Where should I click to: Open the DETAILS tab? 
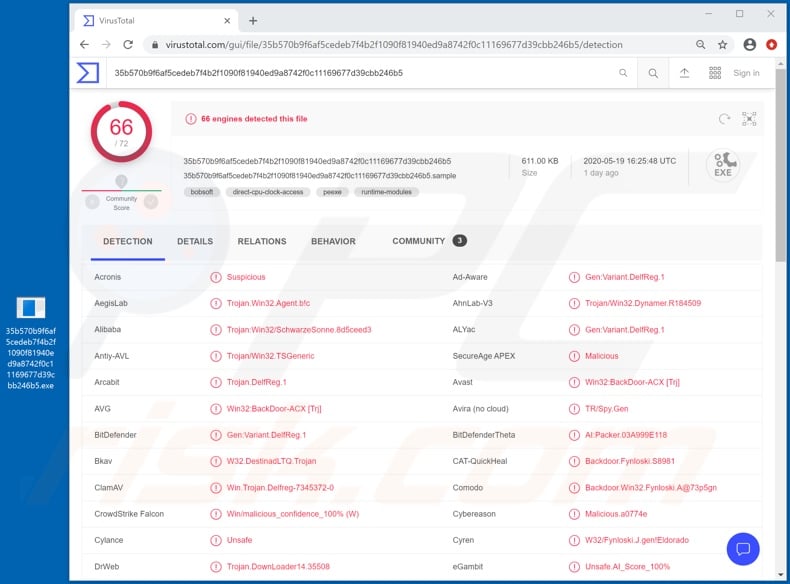pyautogui.click(x=195, y=241)
